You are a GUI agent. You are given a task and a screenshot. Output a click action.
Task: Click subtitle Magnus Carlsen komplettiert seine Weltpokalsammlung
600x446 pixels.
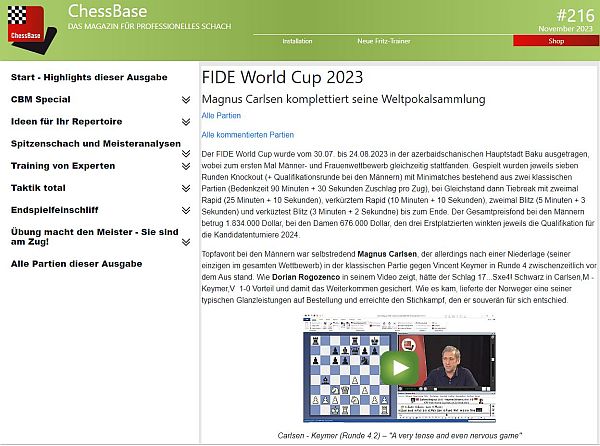coord(344,99)
